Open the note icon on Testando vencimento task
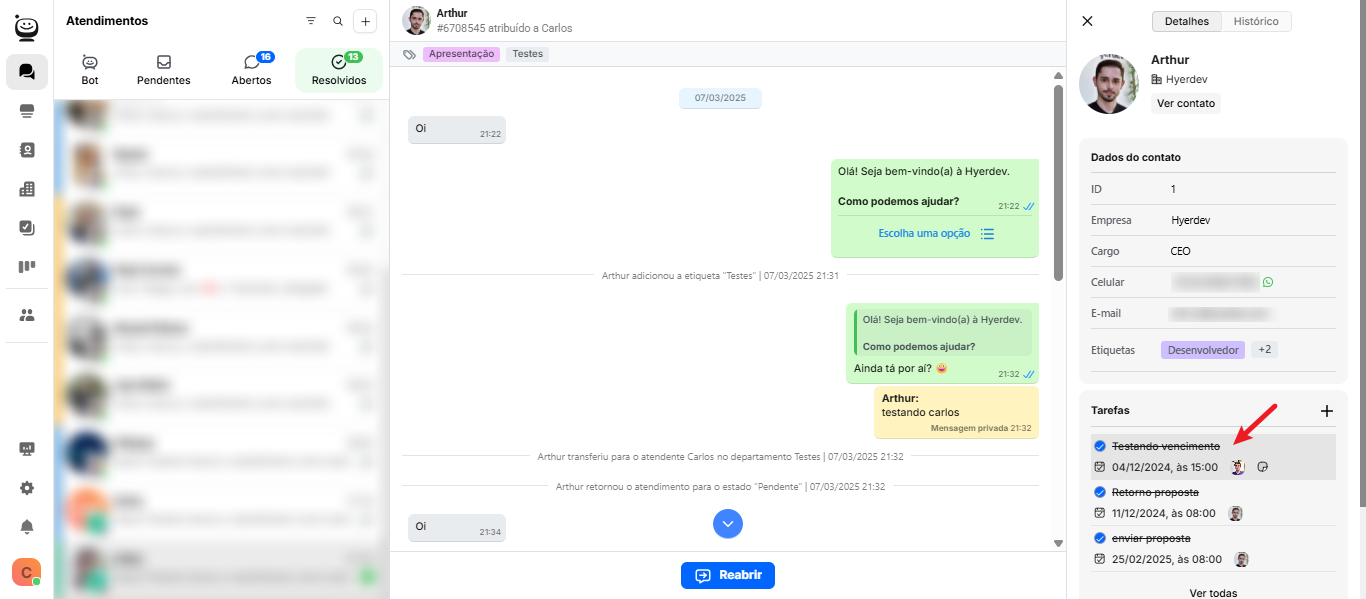1366x599 pixels. 1262,467
